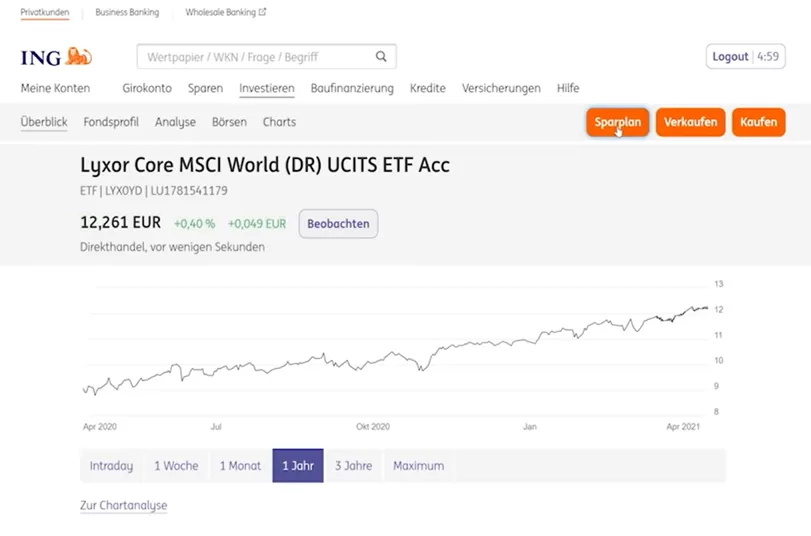This screenshot has height=536, width=811.
Task: Select the Privatkunden tab
Action: 45,12
